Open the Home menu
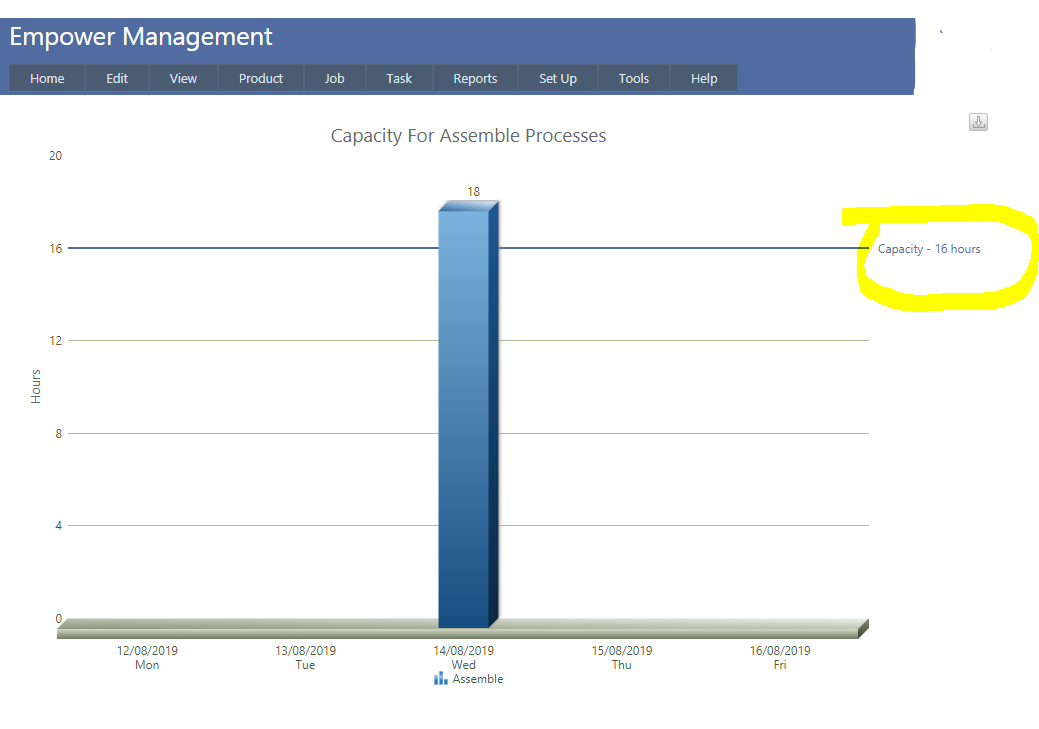The width and height of the screenshot is (1039, 729). click(47, 78)
